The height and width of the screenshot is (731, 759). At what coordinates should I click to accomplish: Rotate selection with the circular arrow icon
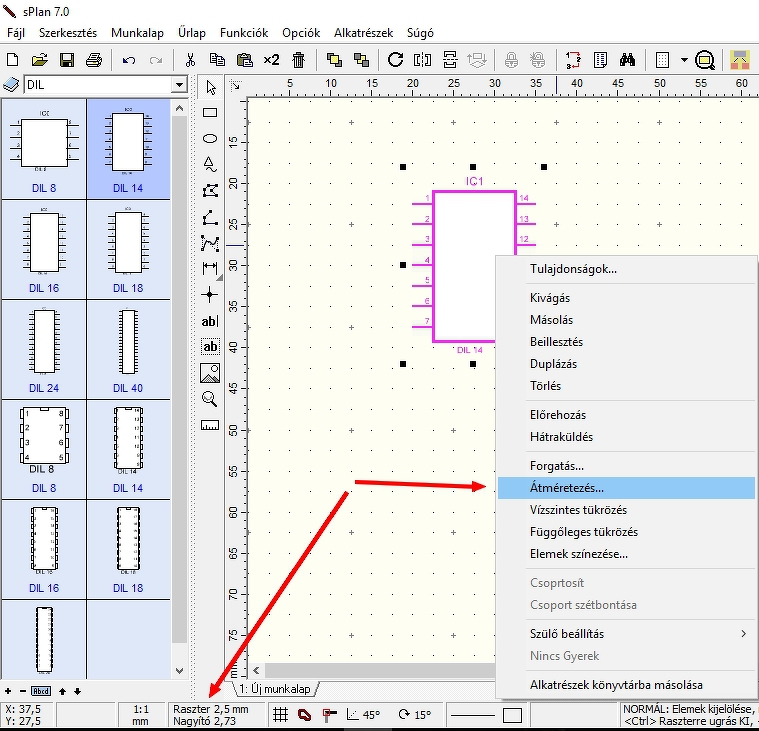(395, 60)
